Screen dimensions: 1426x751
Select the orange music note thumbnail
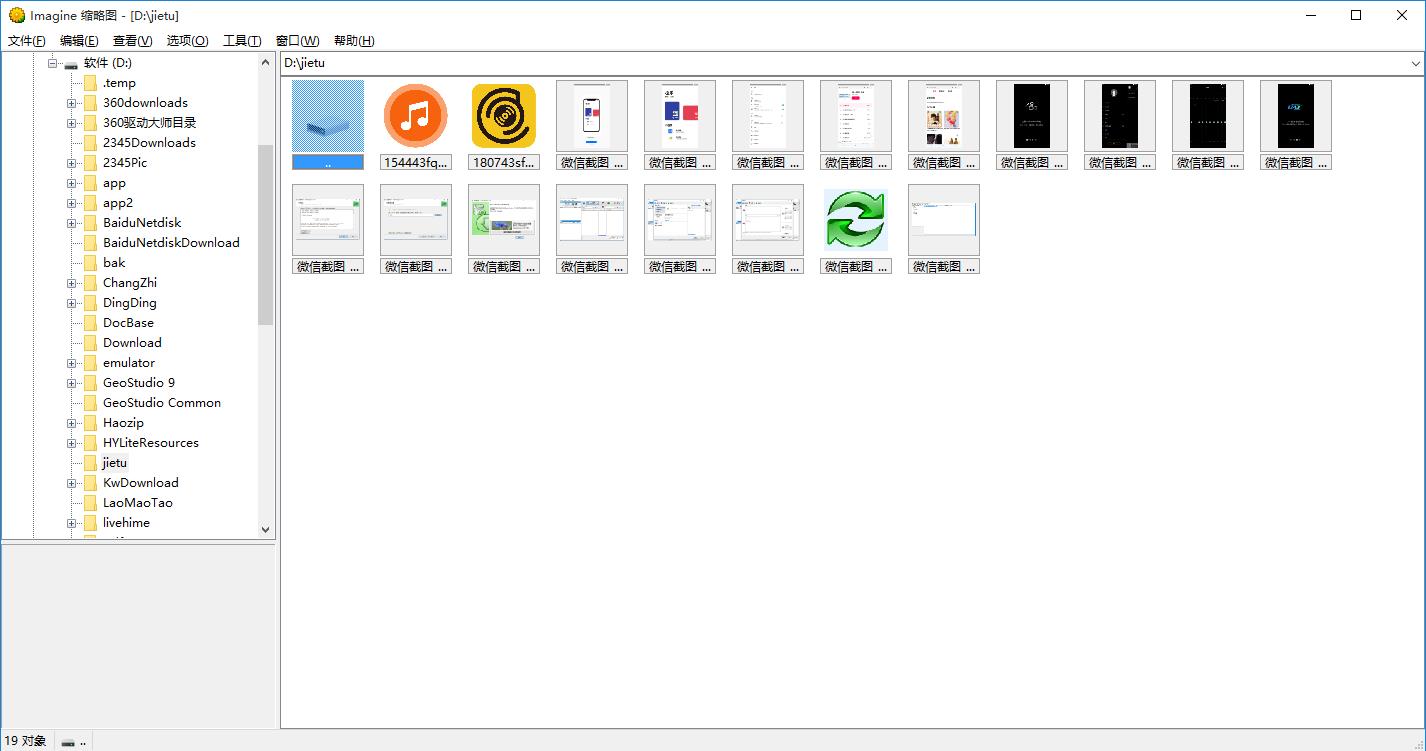click(416, 116)
